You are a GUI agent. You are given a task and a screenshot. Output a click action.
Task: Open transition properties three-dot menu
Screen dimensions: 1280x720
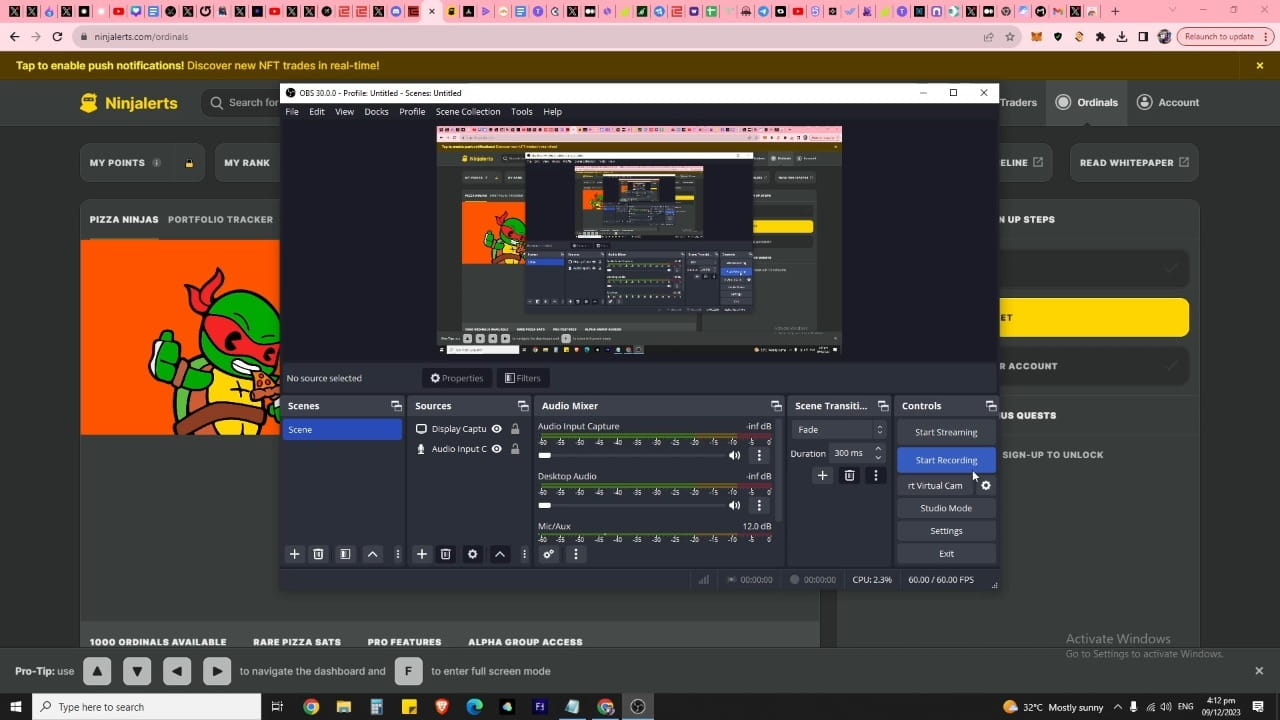(x=876, y=476)
